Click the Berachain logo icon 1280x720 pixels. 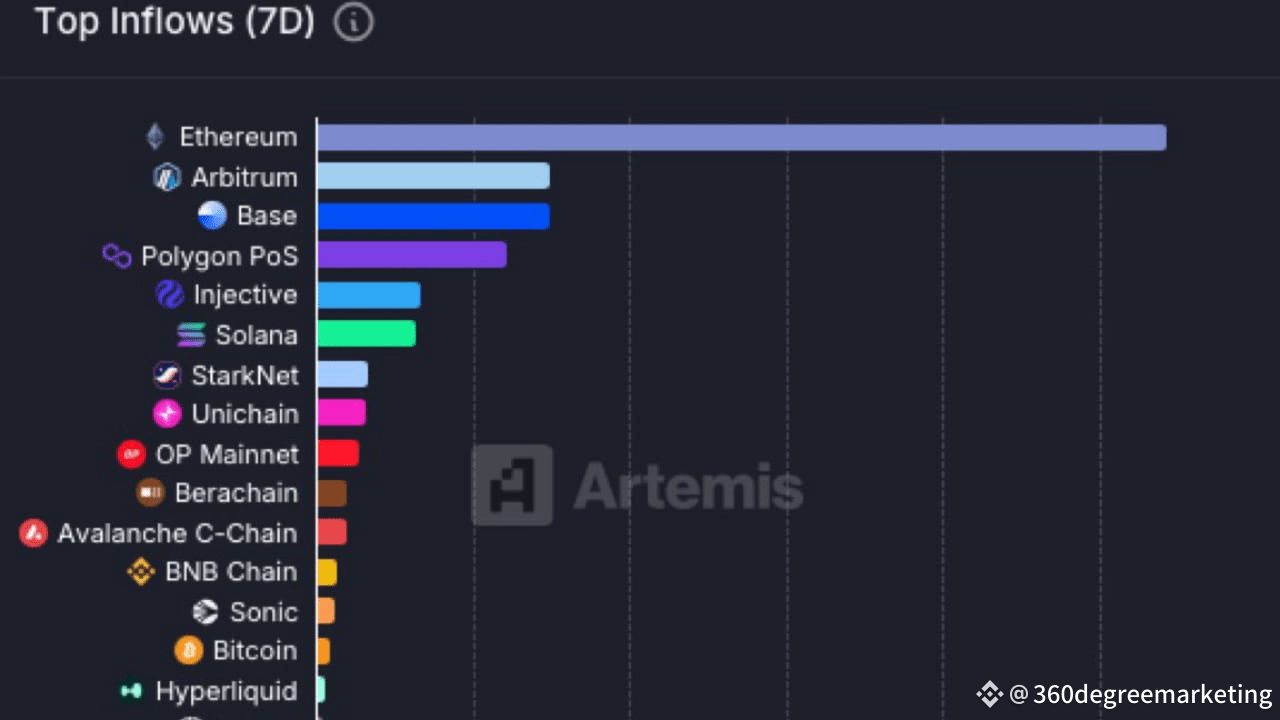coord(150,492)
